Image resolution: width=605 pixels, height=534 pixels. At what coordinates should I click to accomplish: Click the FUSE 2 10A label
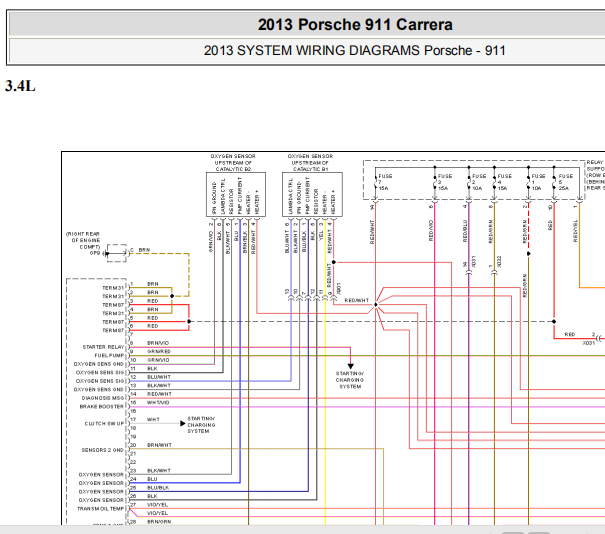(479, 182)
